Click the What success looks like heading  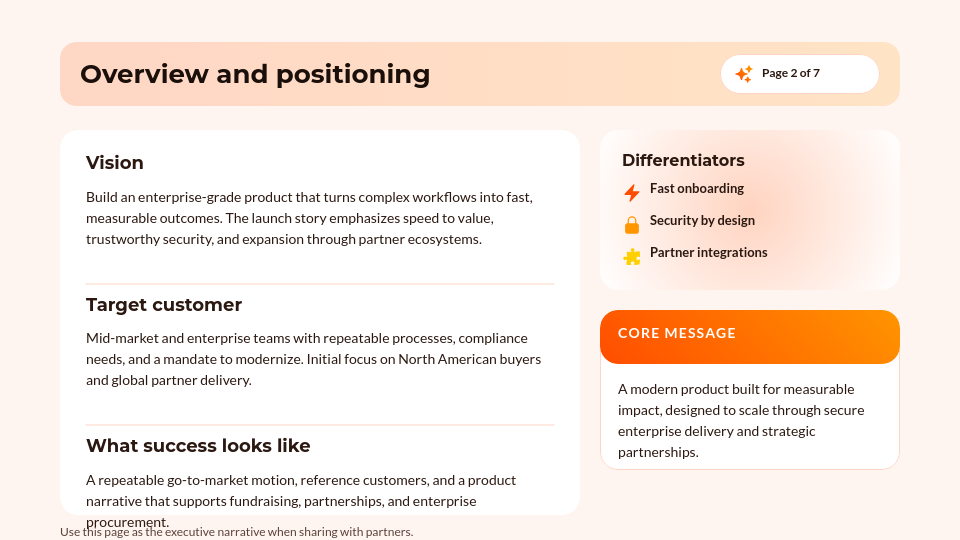pos(198,445)
